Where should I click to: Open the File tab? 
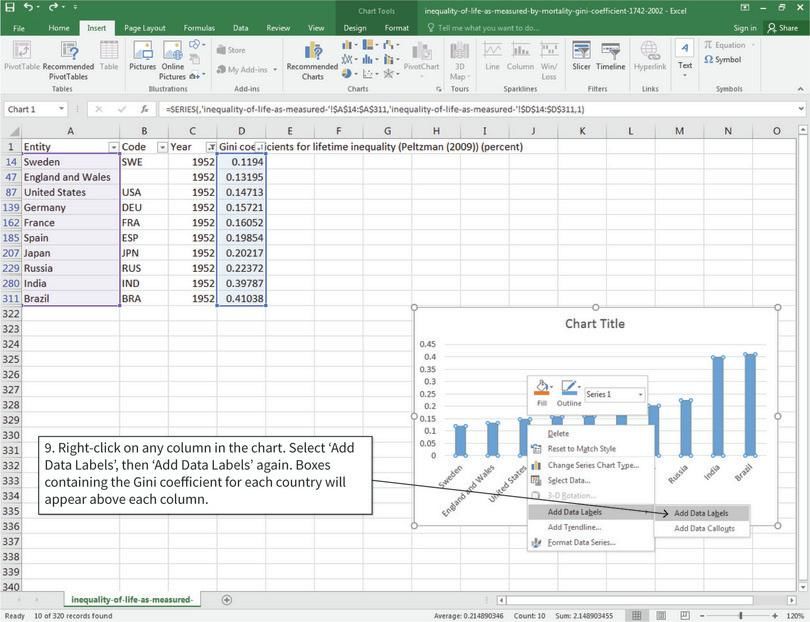(x=19, y=28)
